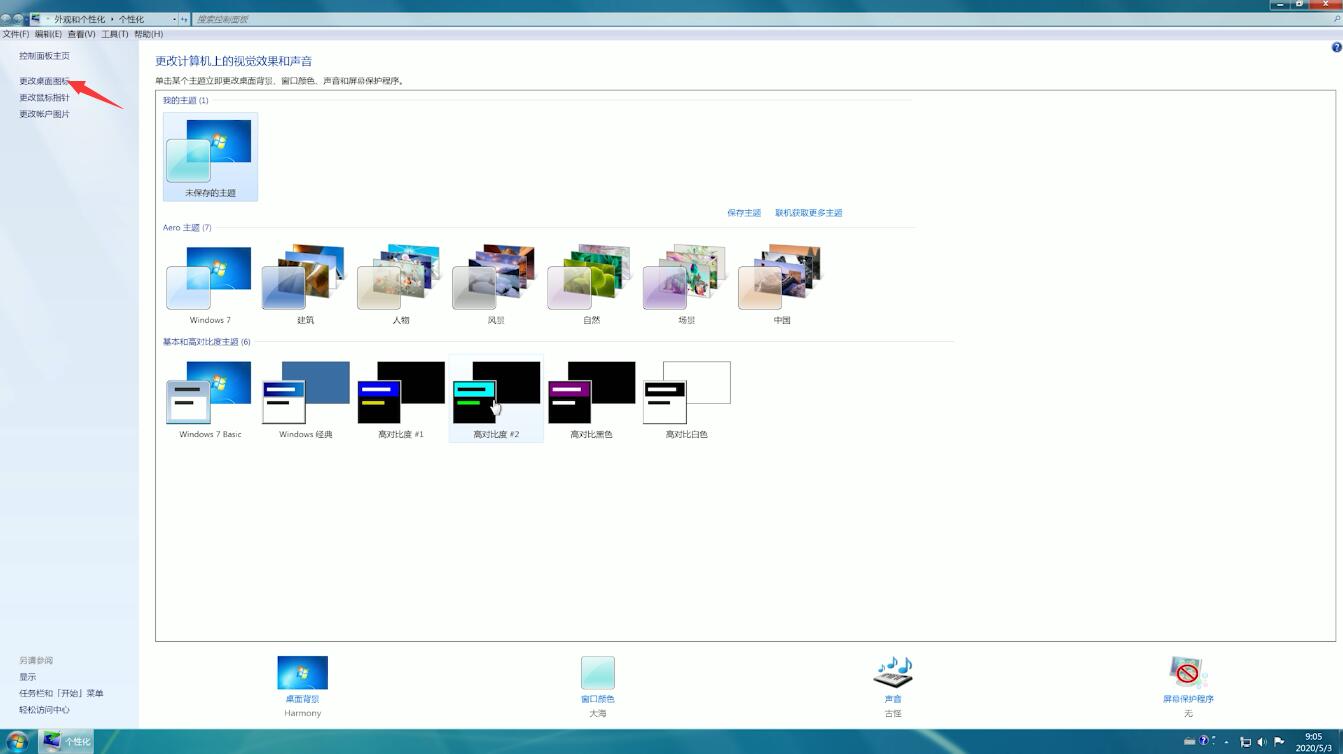Open 窗口颜色 window color icon
The image size is (1343, 754).
pyautogui.click(x=597, y=673)
